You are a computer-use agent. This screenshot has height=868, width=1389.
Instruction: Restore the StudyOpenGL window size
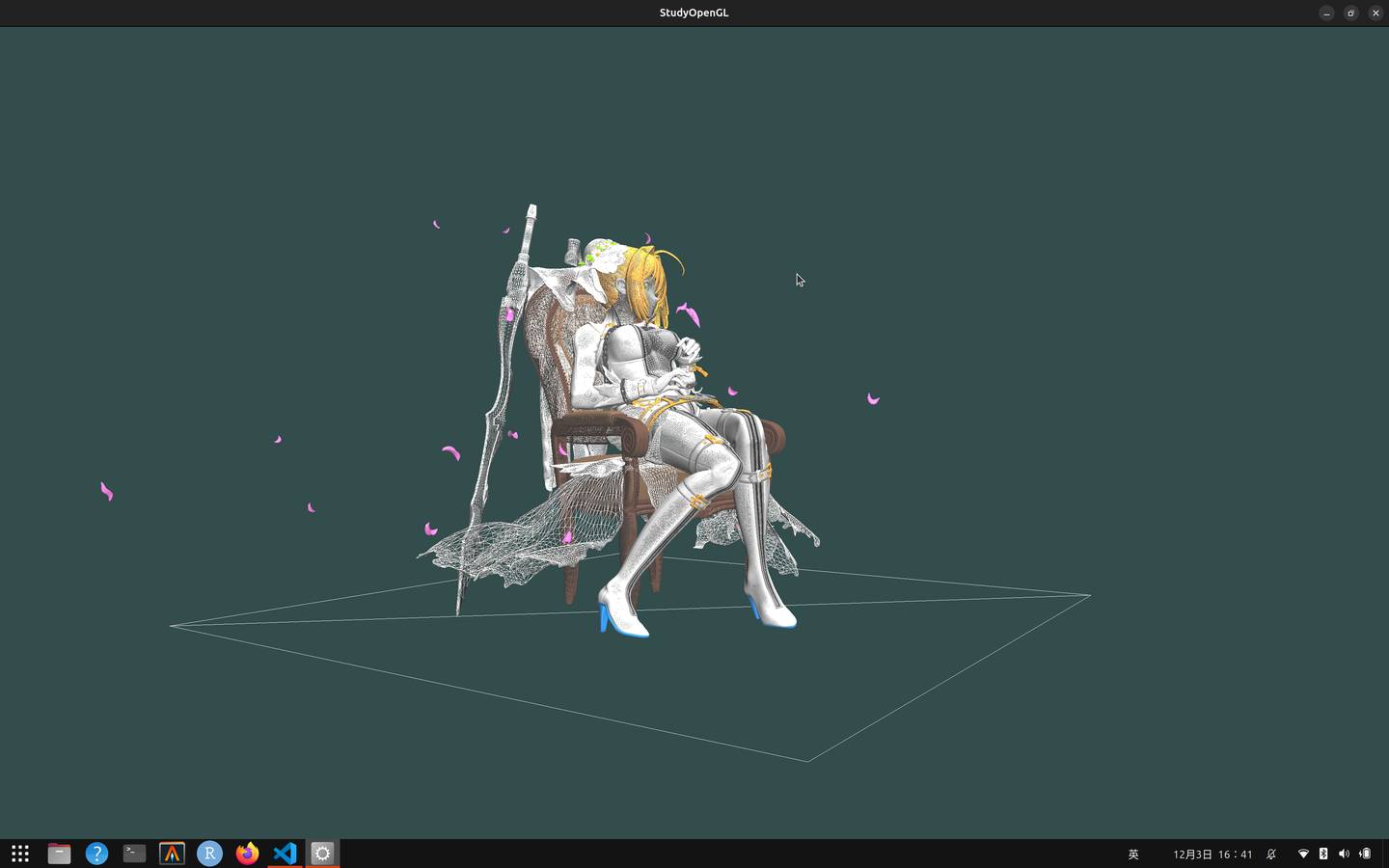(x=1350, y=13)
